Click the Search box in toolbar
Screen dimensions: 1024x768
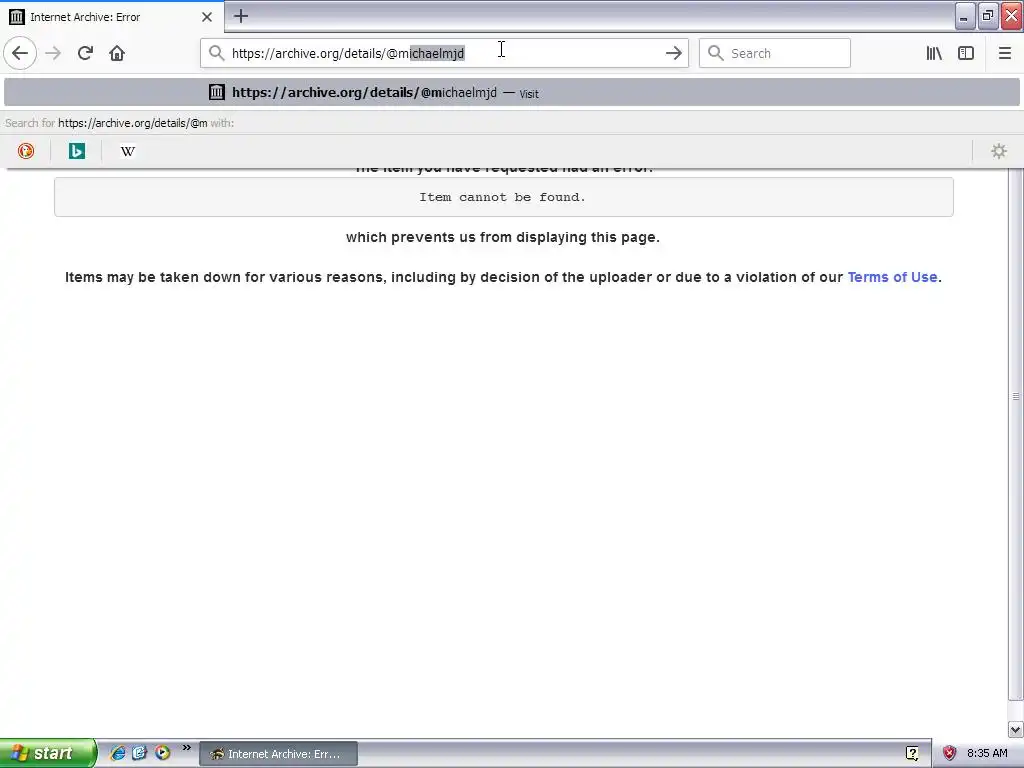pos(775,53)
